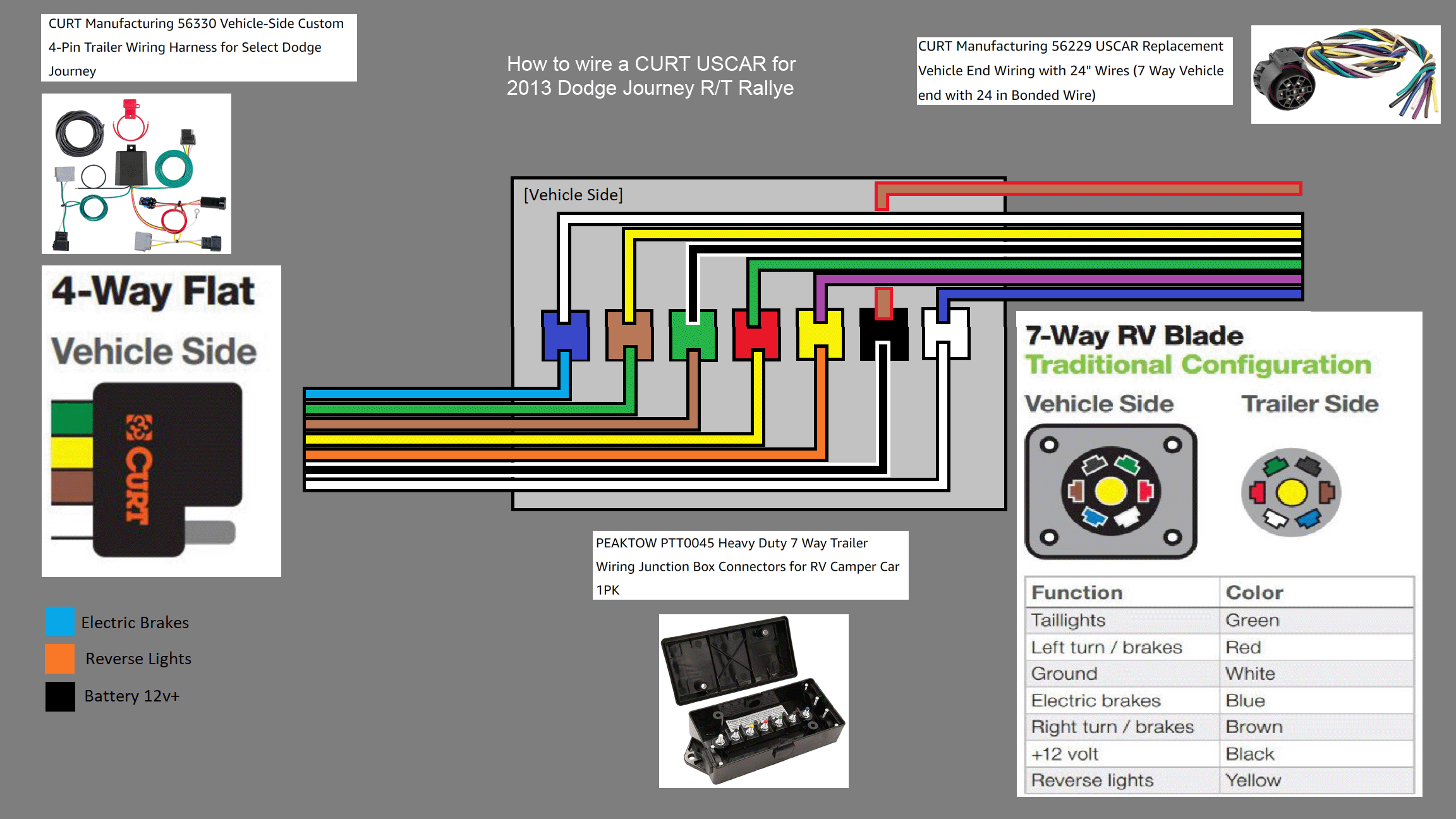Select the PEAKTOW junction box photo
The image size is (1456, 819).
(754, 701)
